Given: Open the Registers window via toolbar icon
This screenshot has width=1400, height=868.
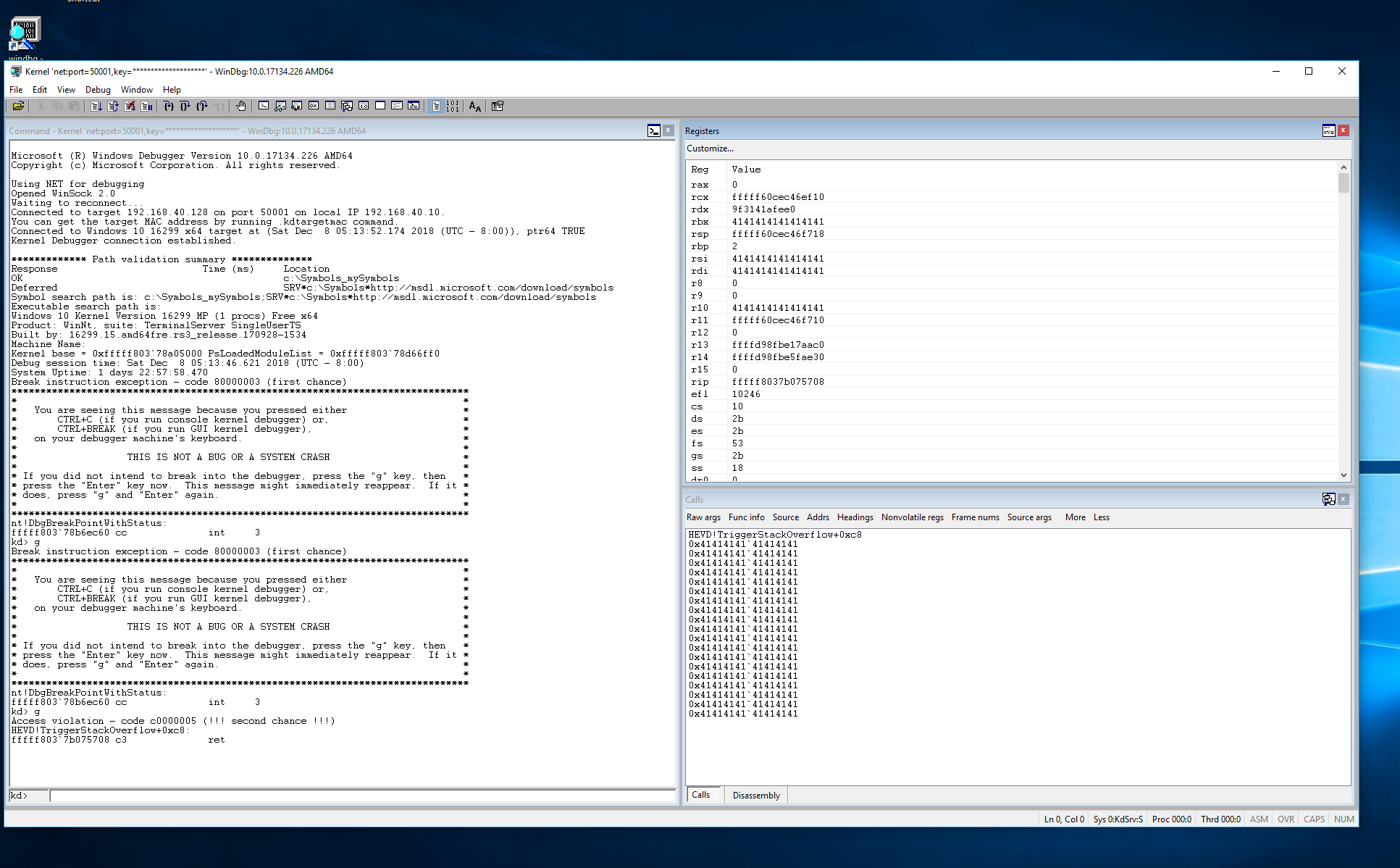Looking at the screenshot, I should (314, 107).
